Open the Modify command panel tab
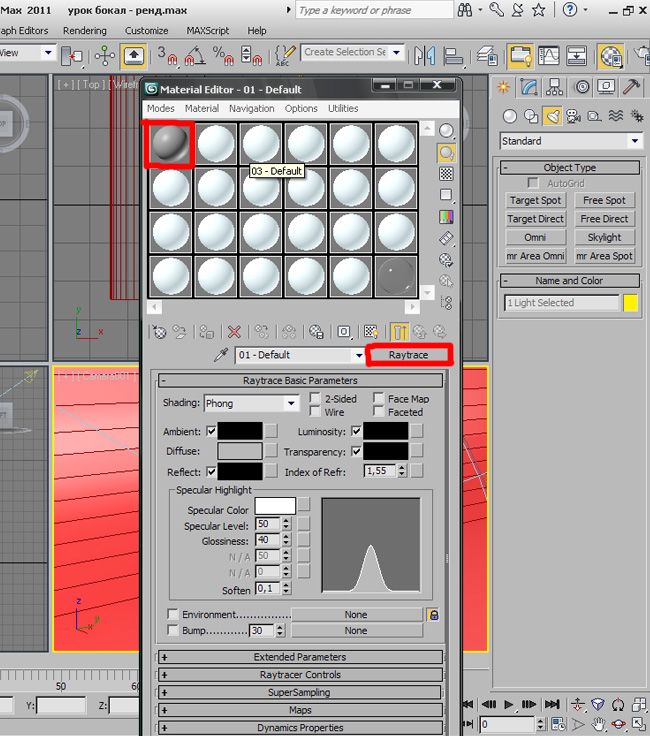 [x=529, y=87]
